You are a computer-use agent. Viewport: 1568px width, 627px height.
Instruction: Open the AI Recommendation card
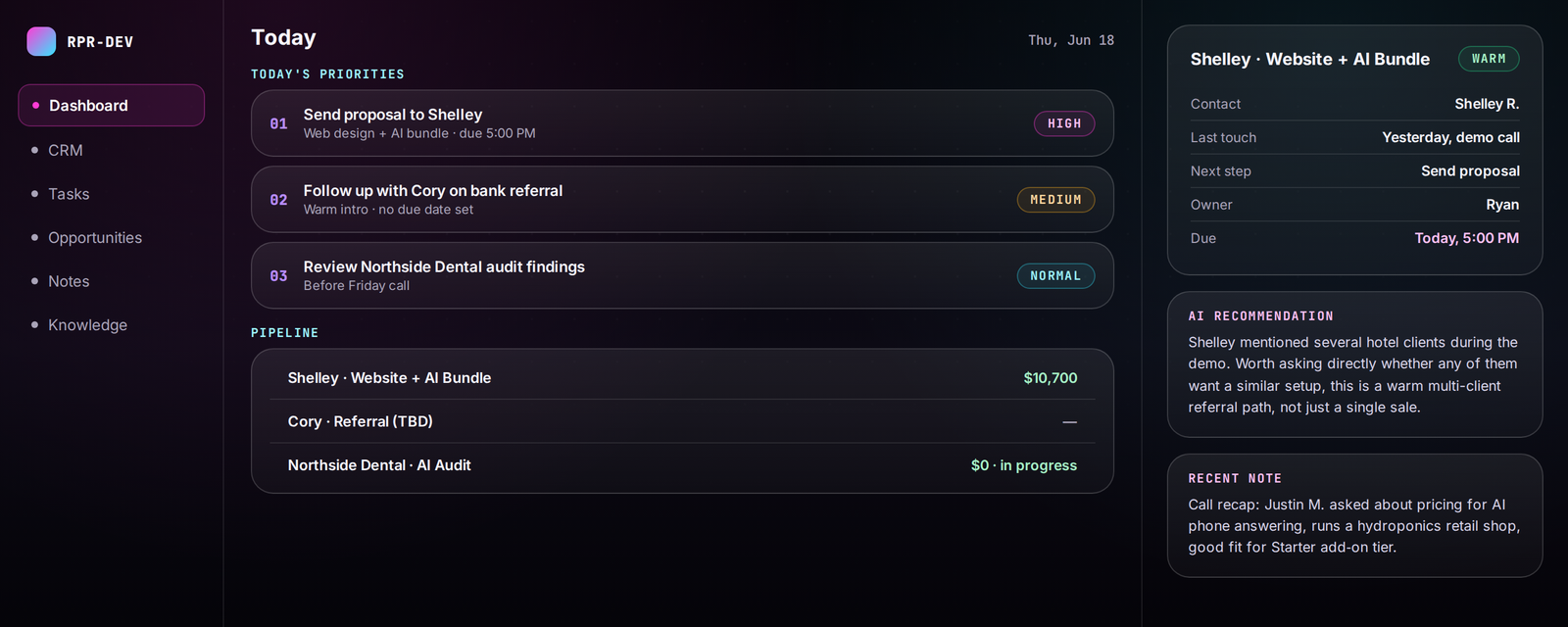tap(1354, 363)
